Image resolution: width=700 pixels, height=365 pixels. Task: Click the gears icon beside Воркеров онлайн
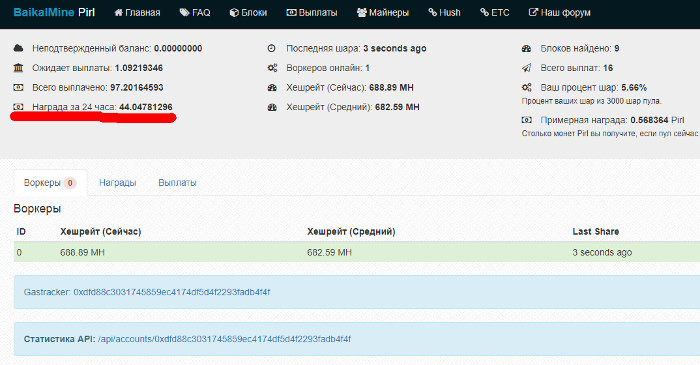point(272,68)
